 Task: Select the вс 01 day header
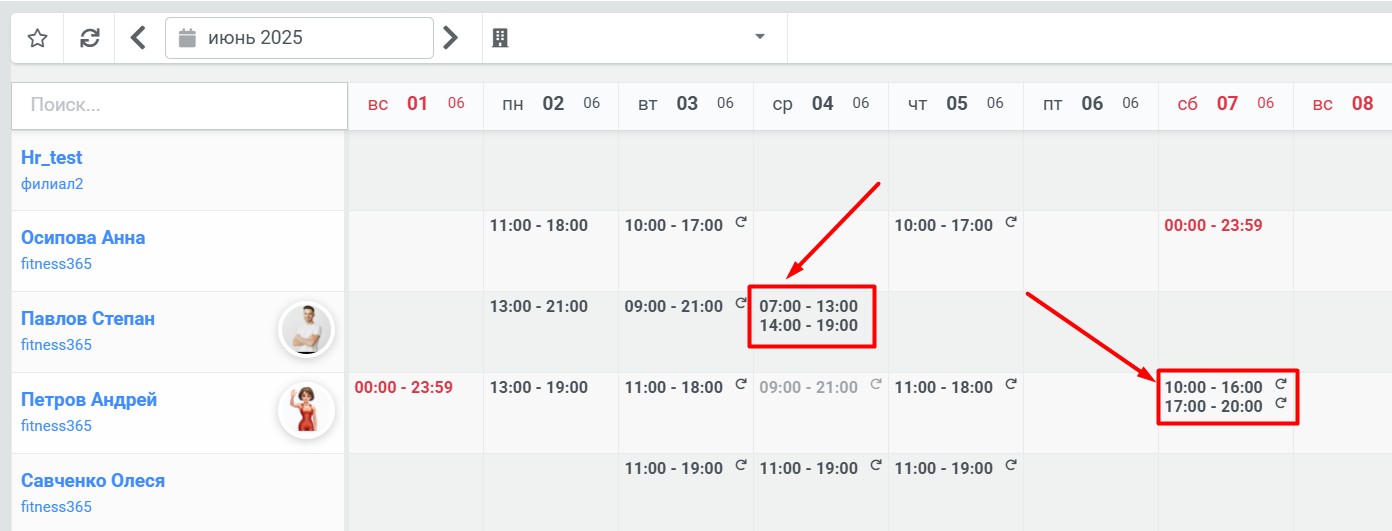pos(416,103)
